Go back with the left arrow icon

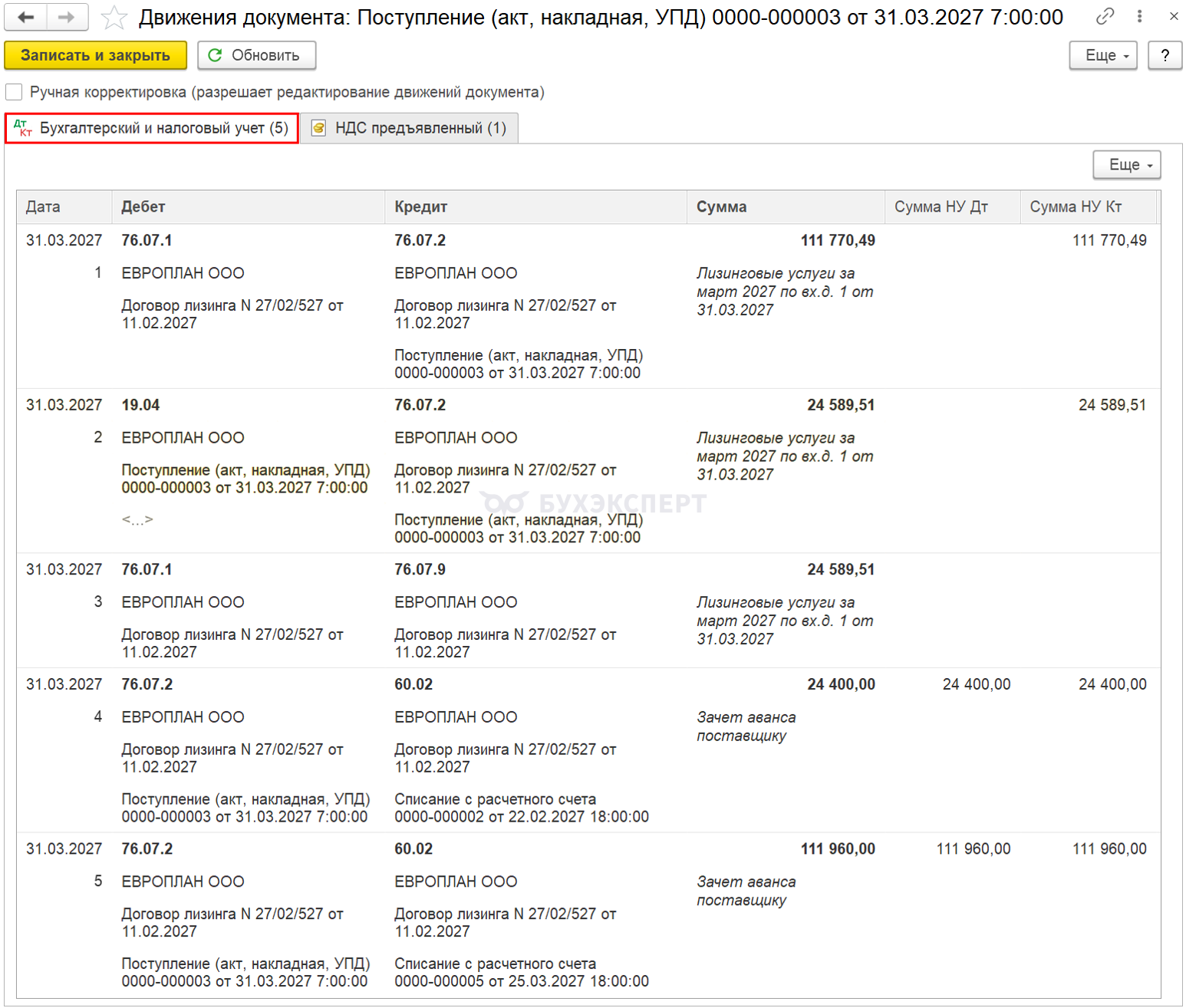pyautogui.click(x=26, y=17)
